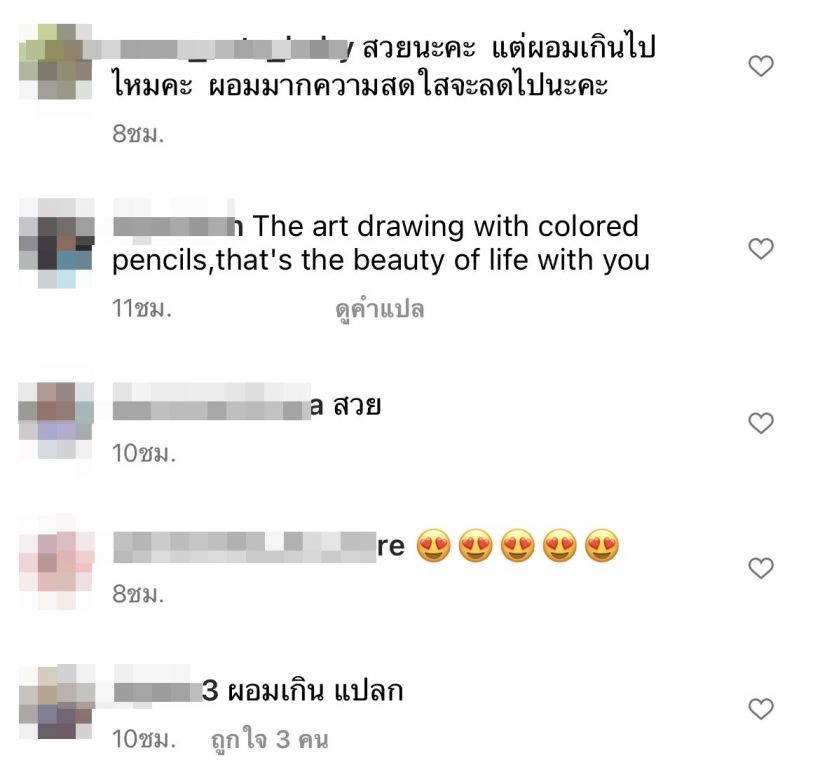View the avatar next to the single-word สวย comment
Viewport: 820px width, 767px height.
click(x=56, y=420)
